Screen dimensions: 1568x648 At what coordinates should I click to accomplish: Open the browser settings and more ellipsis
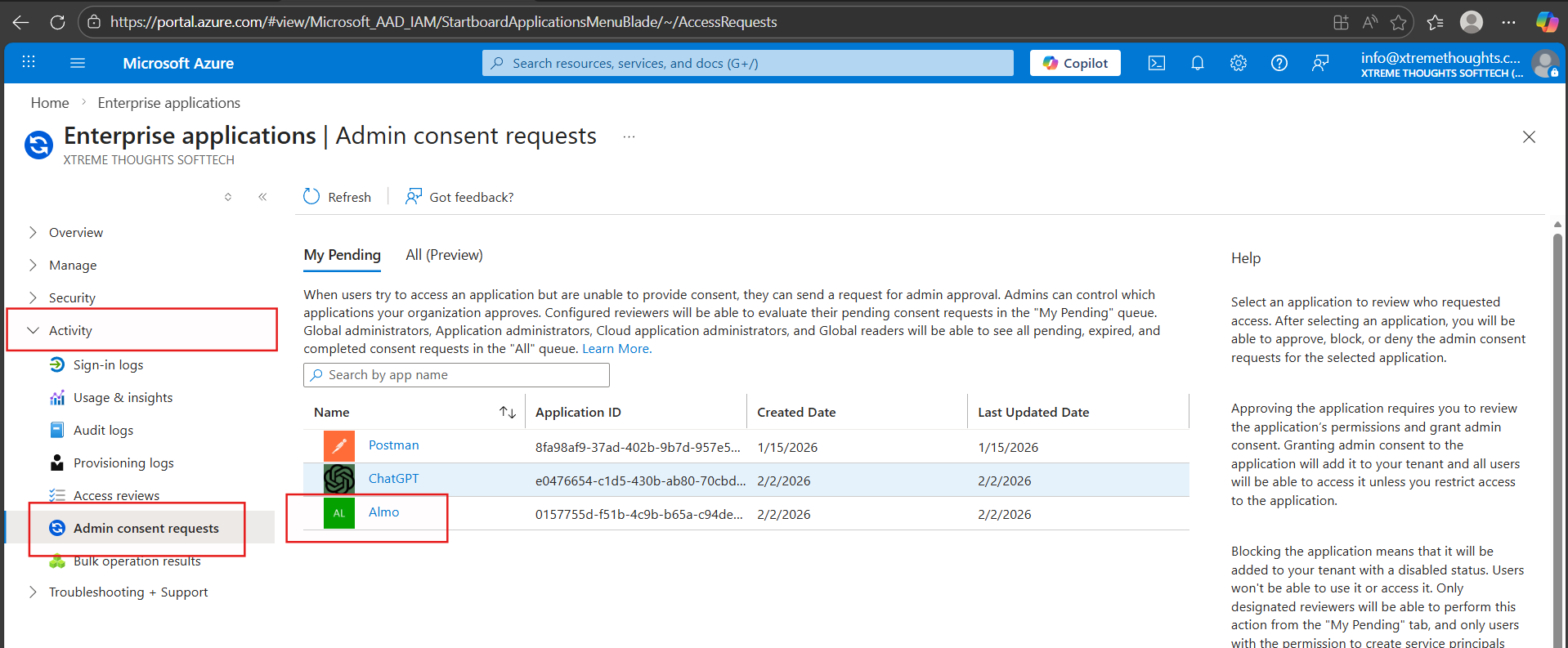point(1508,22)
